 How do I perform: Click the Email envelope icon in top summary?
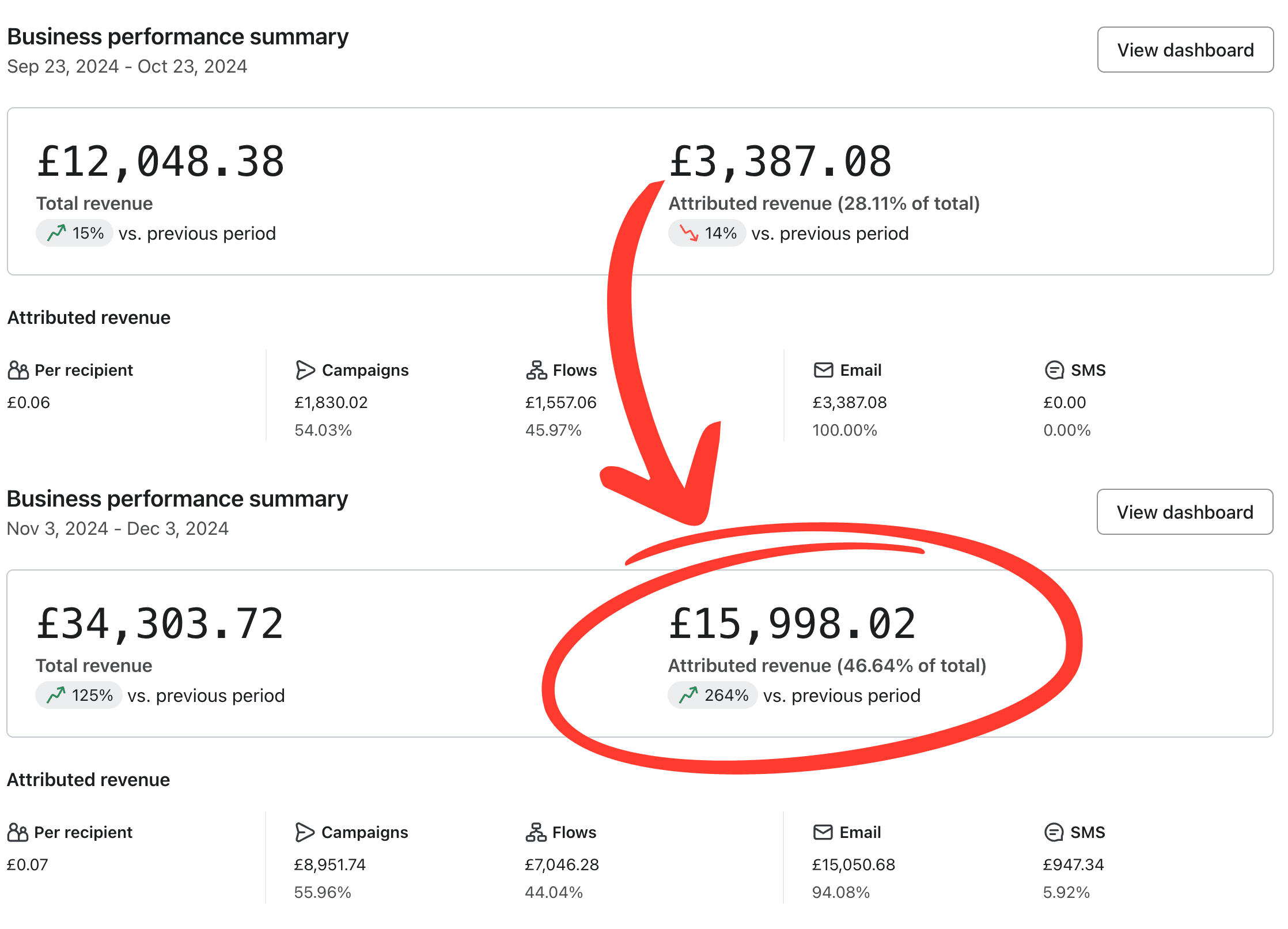coord(823,370)
